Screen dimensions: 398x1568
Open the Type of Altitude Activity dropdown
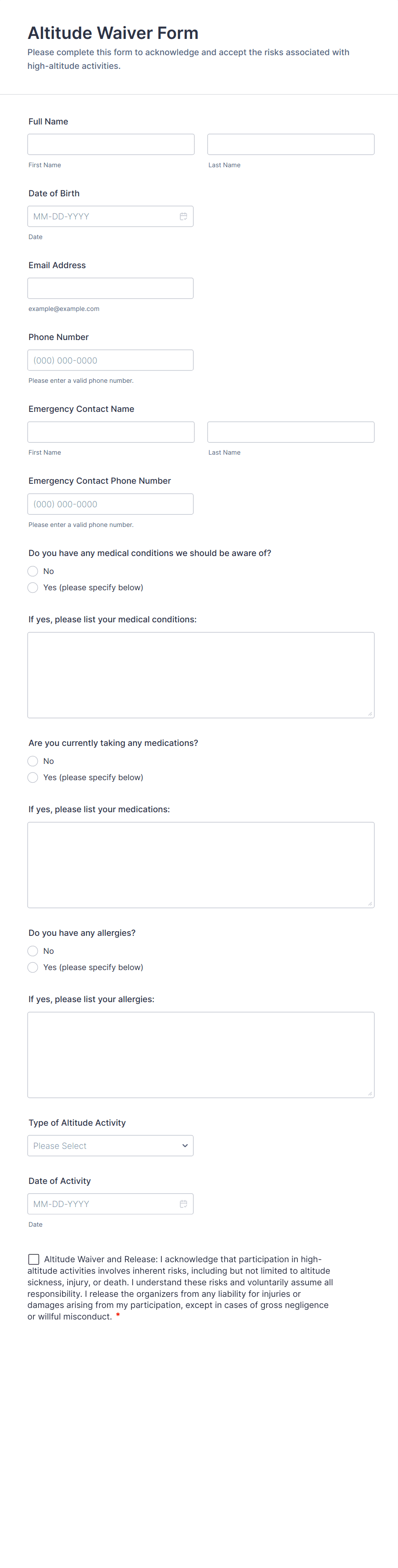click(110, 1145)
